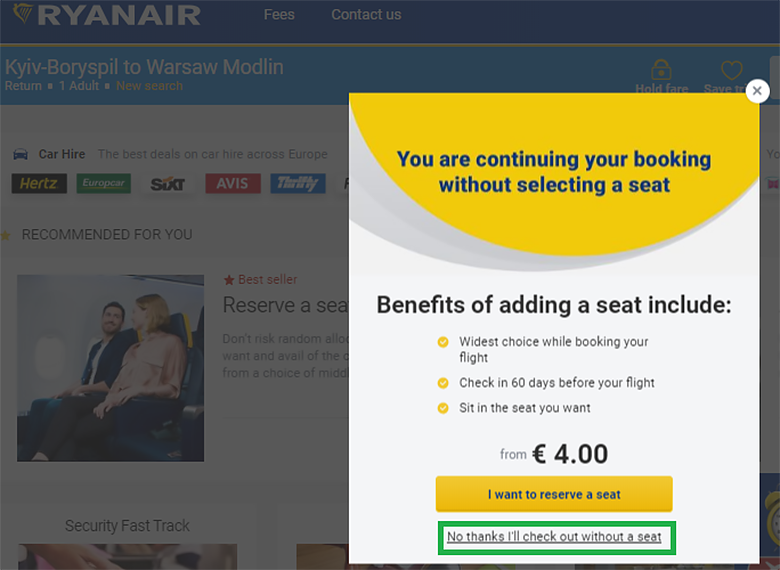This screenshot has width=780, height=570.
Task: Choose 'No thanks I'll check out without a seat'
Action: pyautogui.click(x=554, y=537)
